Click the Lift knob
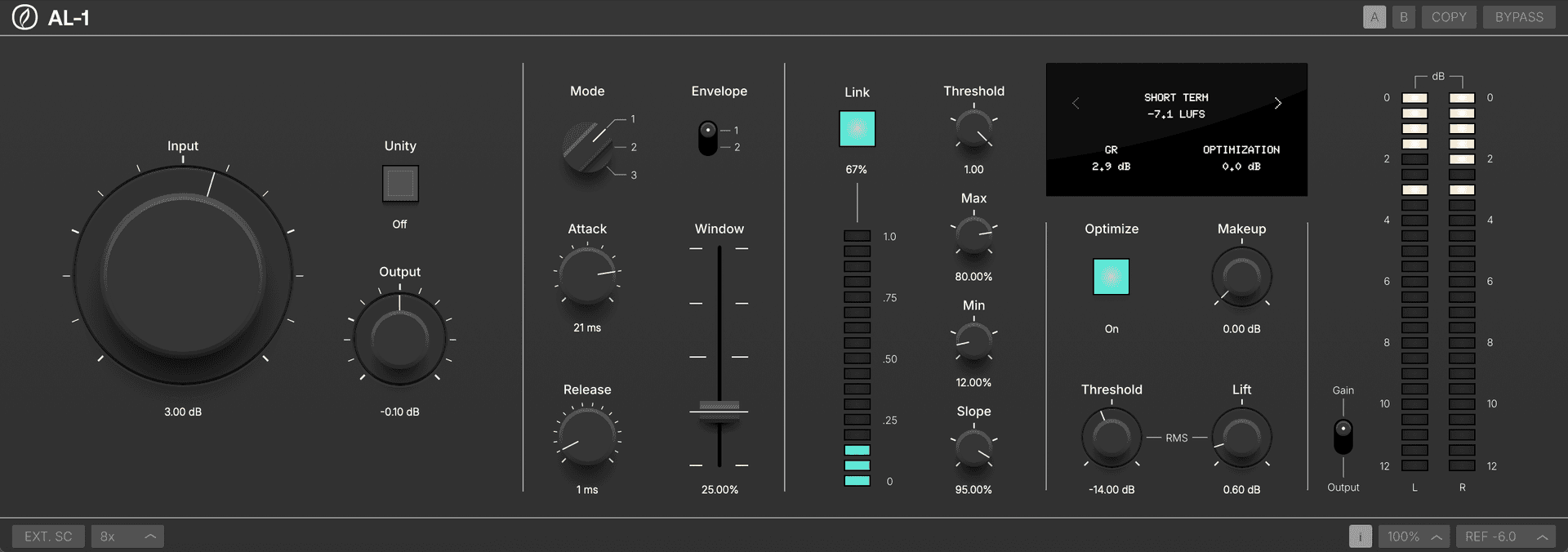This screenshot has width=1568, height=552. pyautogui.click(x=1241, y=438)
